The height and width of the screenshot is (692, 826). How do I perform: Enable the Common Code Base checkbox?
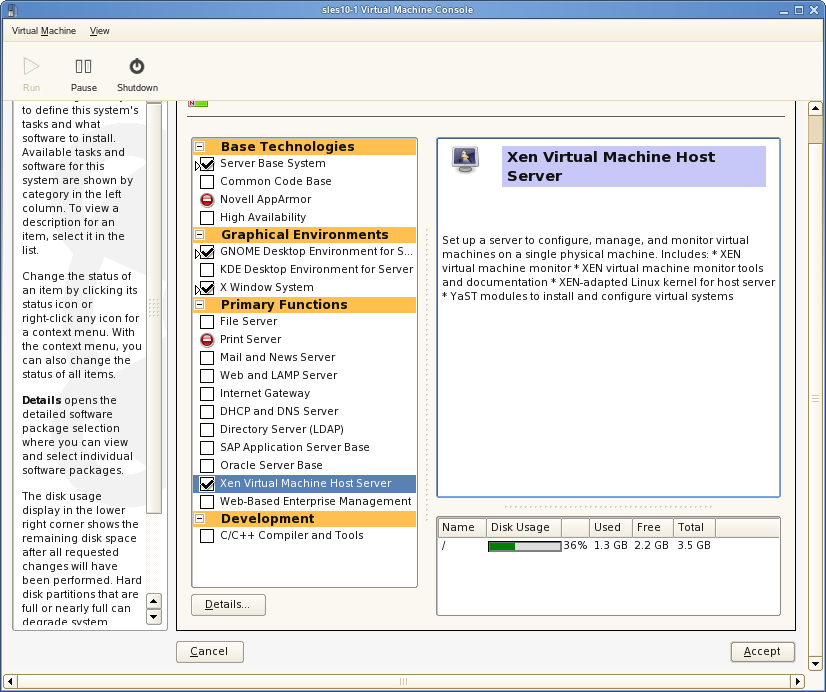coord(207,182)
